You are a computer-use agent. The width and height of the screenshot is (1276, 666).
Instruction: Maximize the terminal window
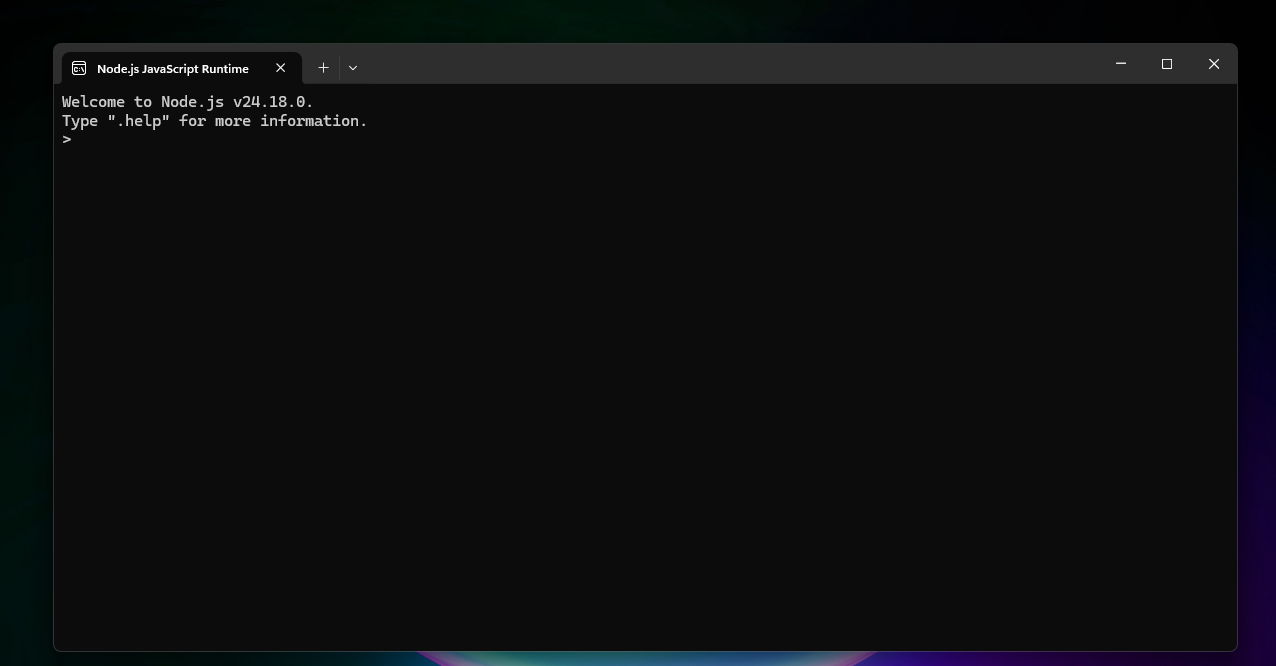(x=1167, y=64)
